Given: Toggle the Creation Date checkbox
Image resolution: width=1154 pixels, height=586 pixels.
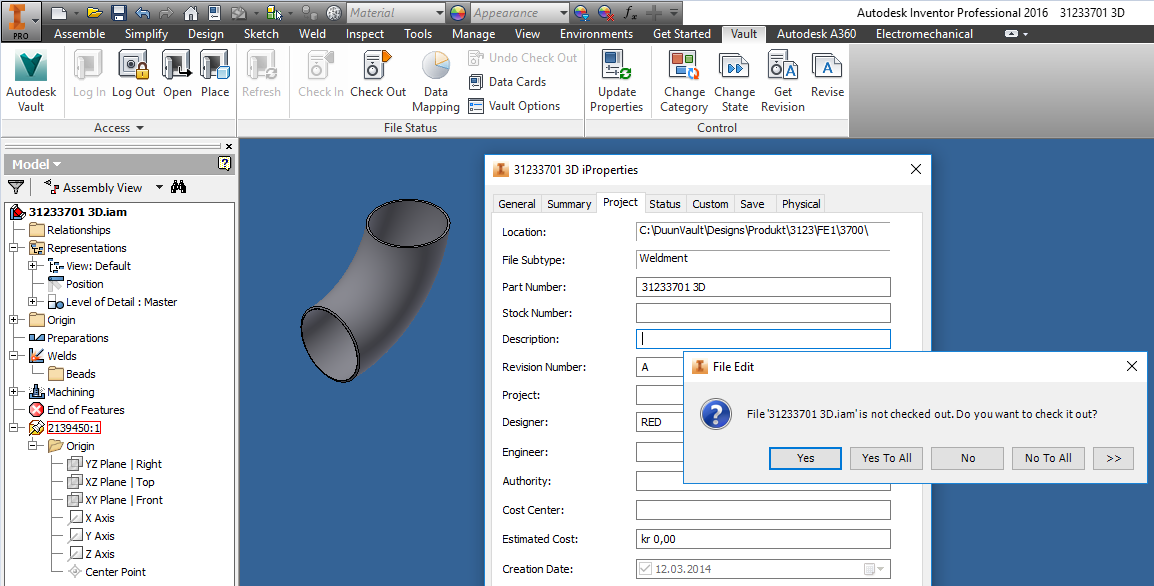Looking at the screenshot, I should point(645,568).
